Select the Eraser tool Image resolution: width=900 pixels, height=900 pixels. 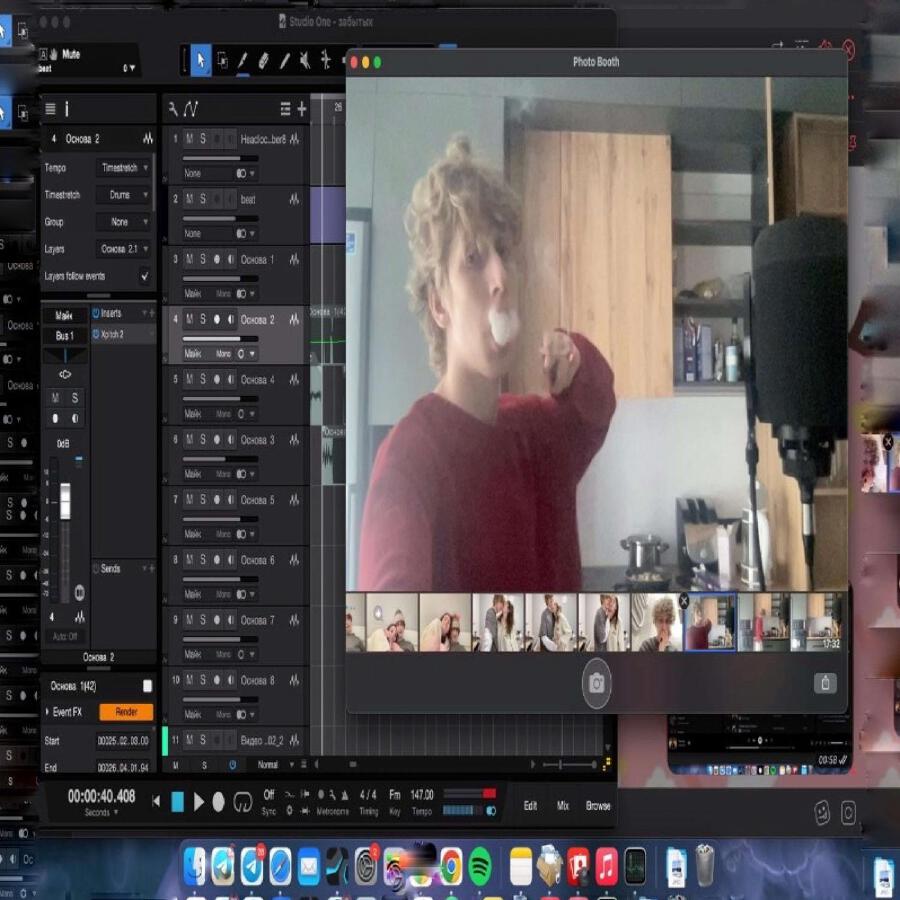click(x=263, y=61)
